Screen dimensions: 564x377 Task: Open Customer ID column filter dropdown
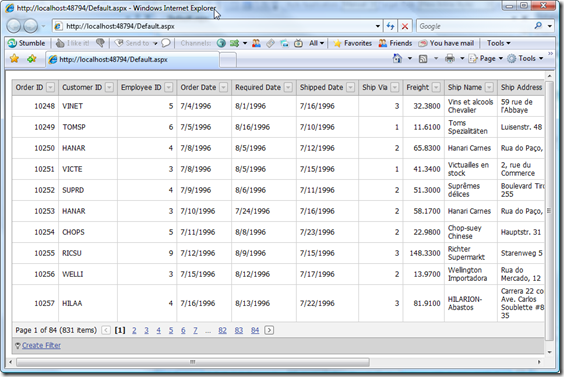coord(109,87)
